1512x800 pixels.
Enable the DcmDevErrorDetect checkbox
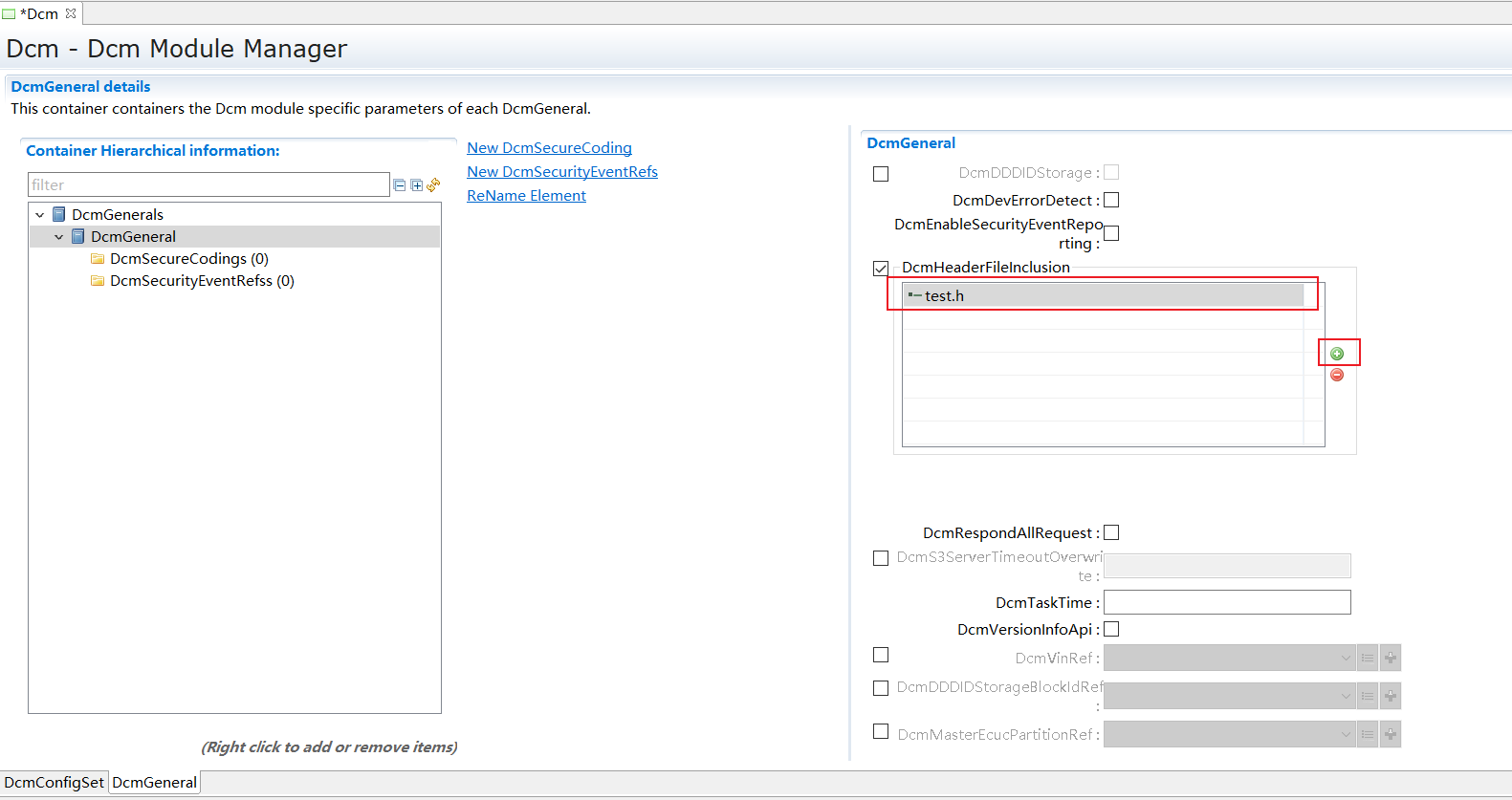pyautogui.click(x=1111, y=201)
